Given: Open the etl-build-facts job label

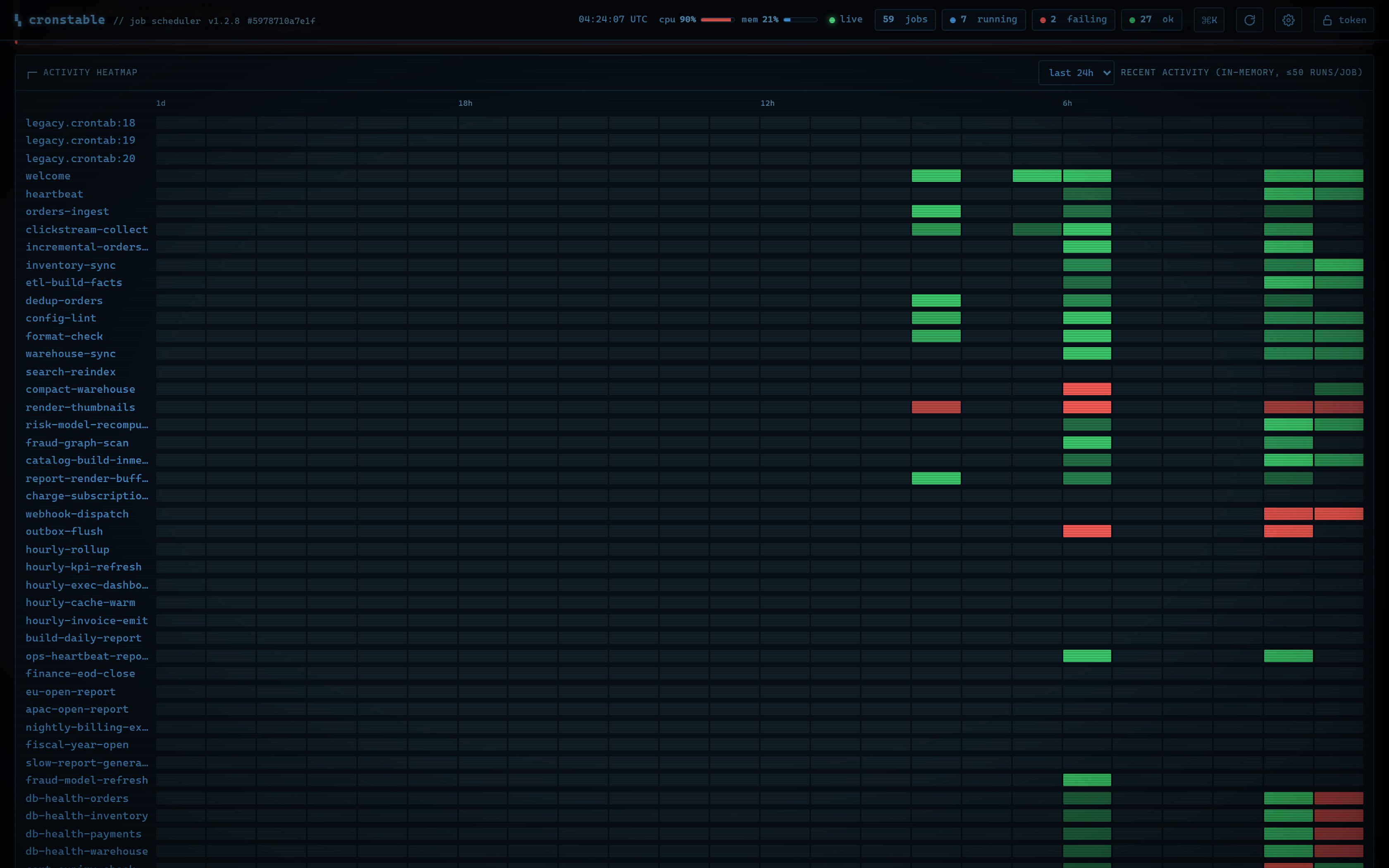Looking at the screenshot, I should pyautogui.click(x=74, y=282).
